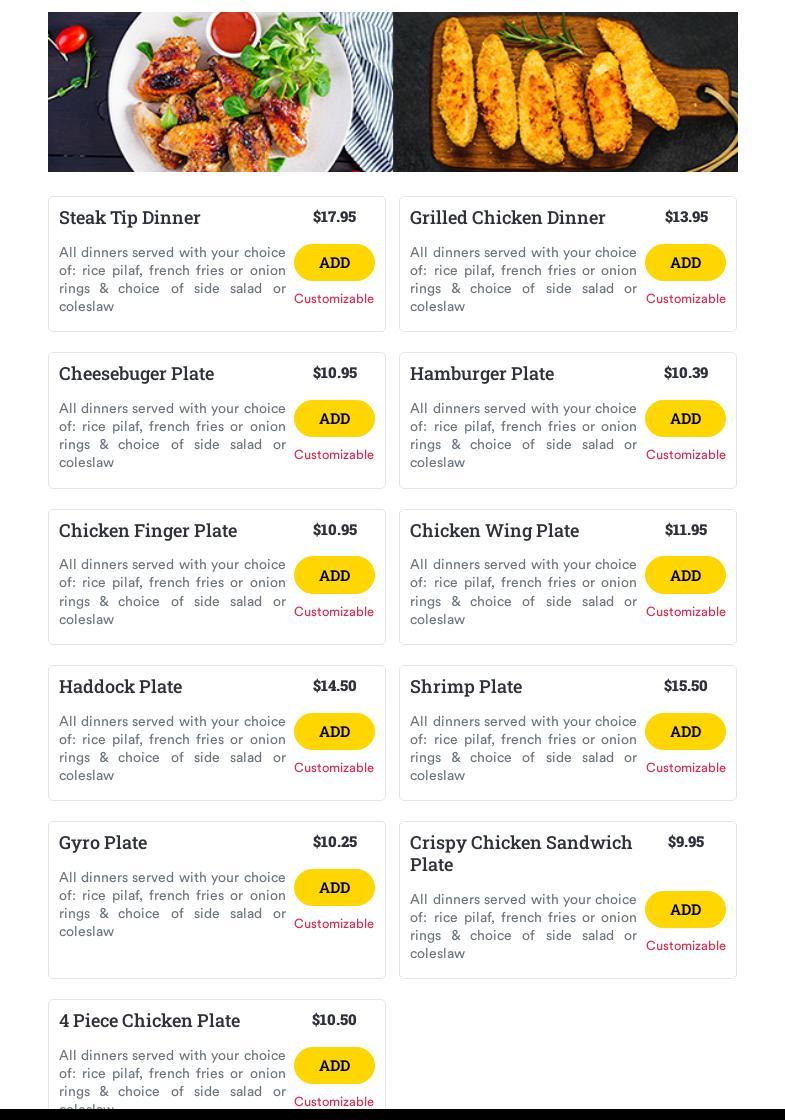Open Haddock Plate item title
Image resolution: width=785 pixels, height=1120 pixels.
(120, 686)
